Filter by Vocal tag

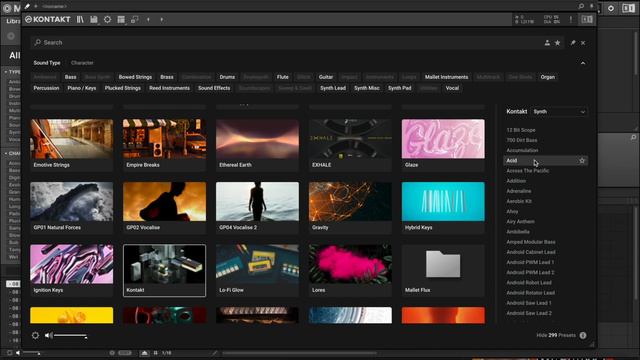(452, 88)
